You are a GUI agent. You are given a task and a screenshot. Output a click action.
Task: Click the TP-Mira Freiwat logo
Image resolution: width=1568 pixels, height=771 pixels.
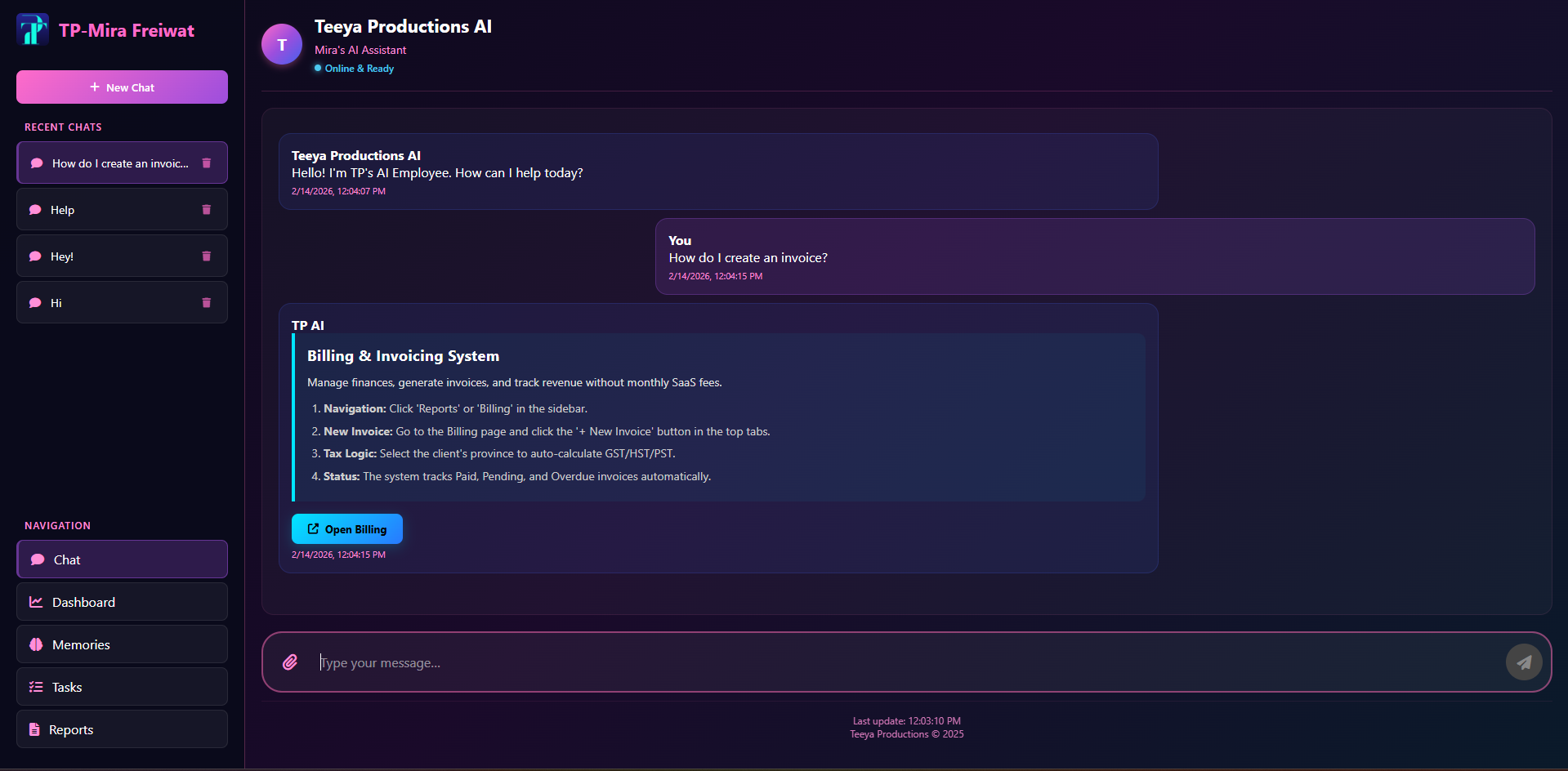pos(33,29)
